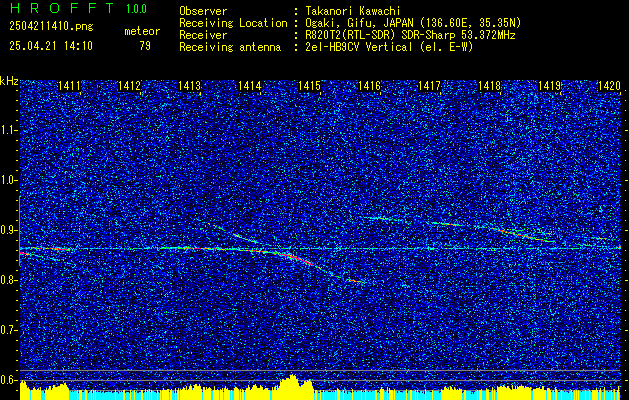Click the date stamp 25.04.21 14:10
629x400 pixels.
coord(51,46)
